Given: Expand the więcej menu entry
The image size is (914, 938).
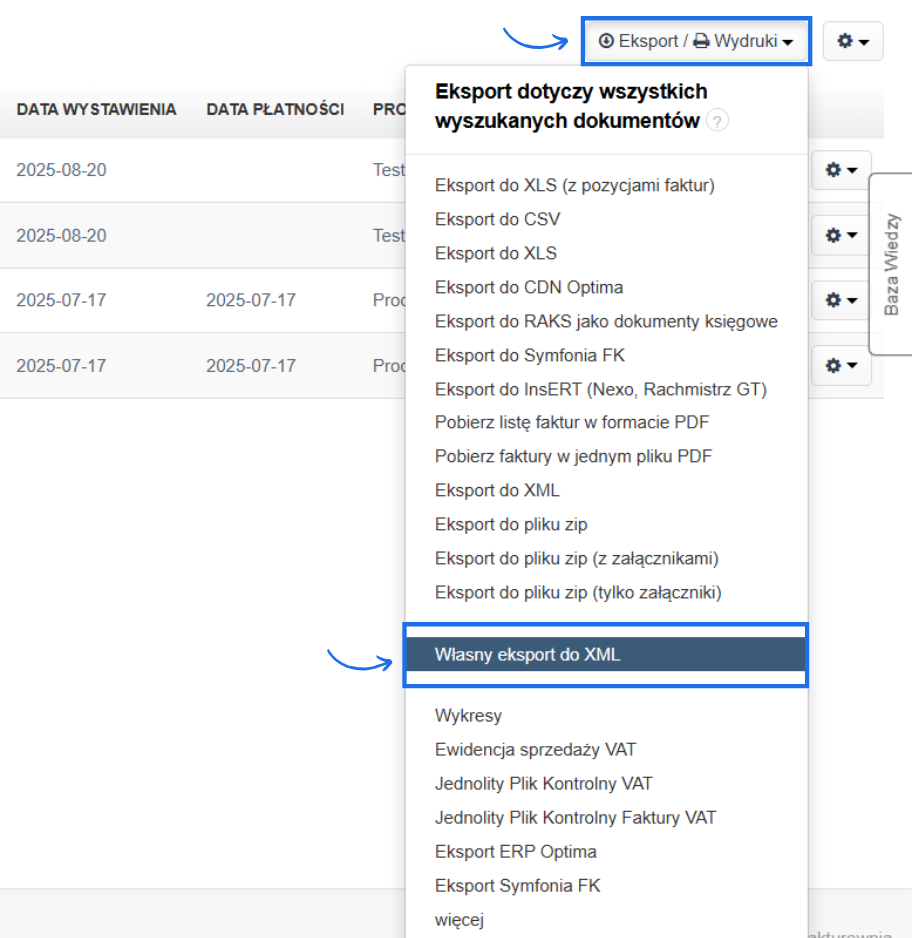Looking at the screenshot, I should (459, 919).
